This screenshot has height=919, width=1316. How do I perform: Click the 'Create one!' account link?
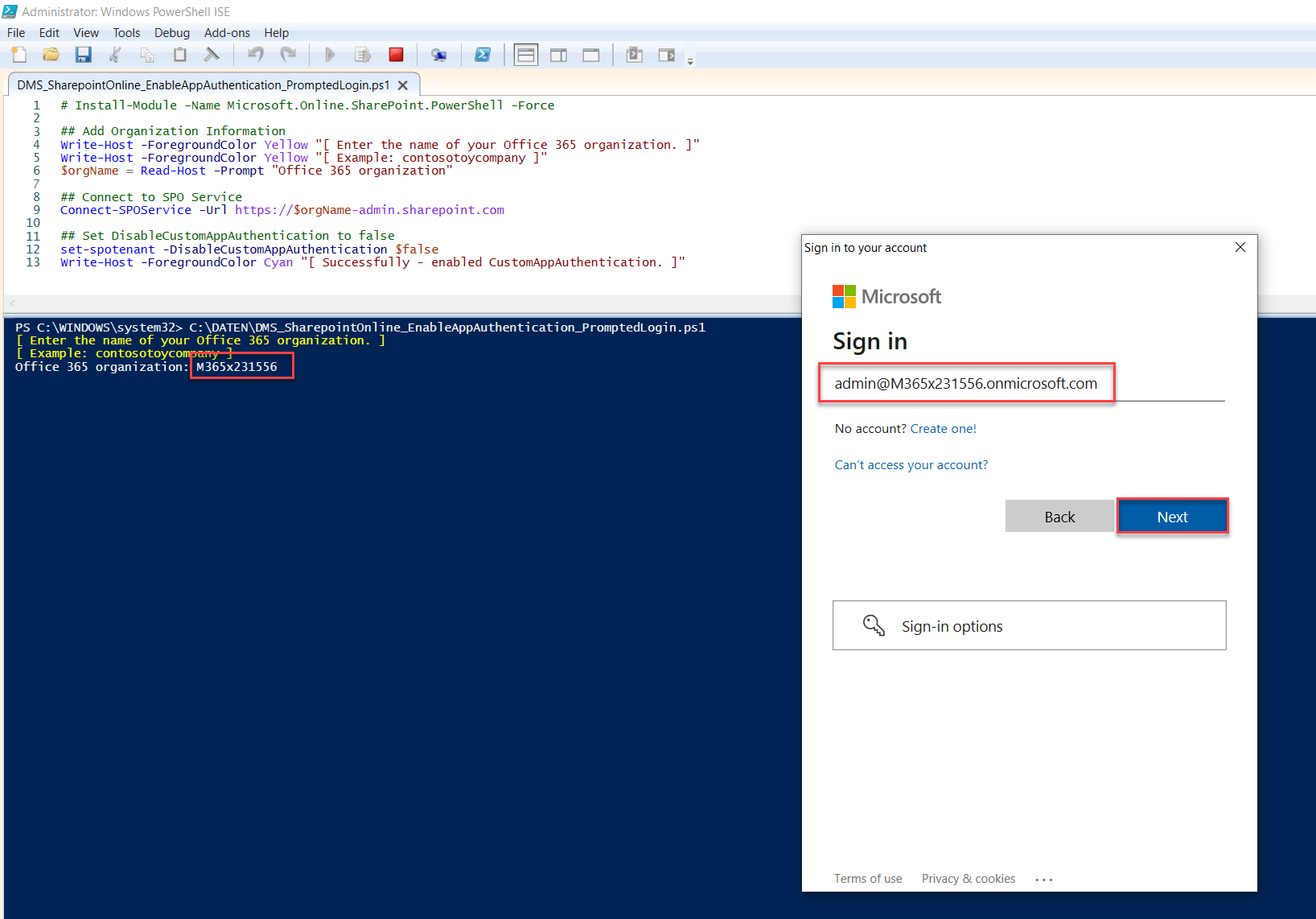click(x=943, y=429)
